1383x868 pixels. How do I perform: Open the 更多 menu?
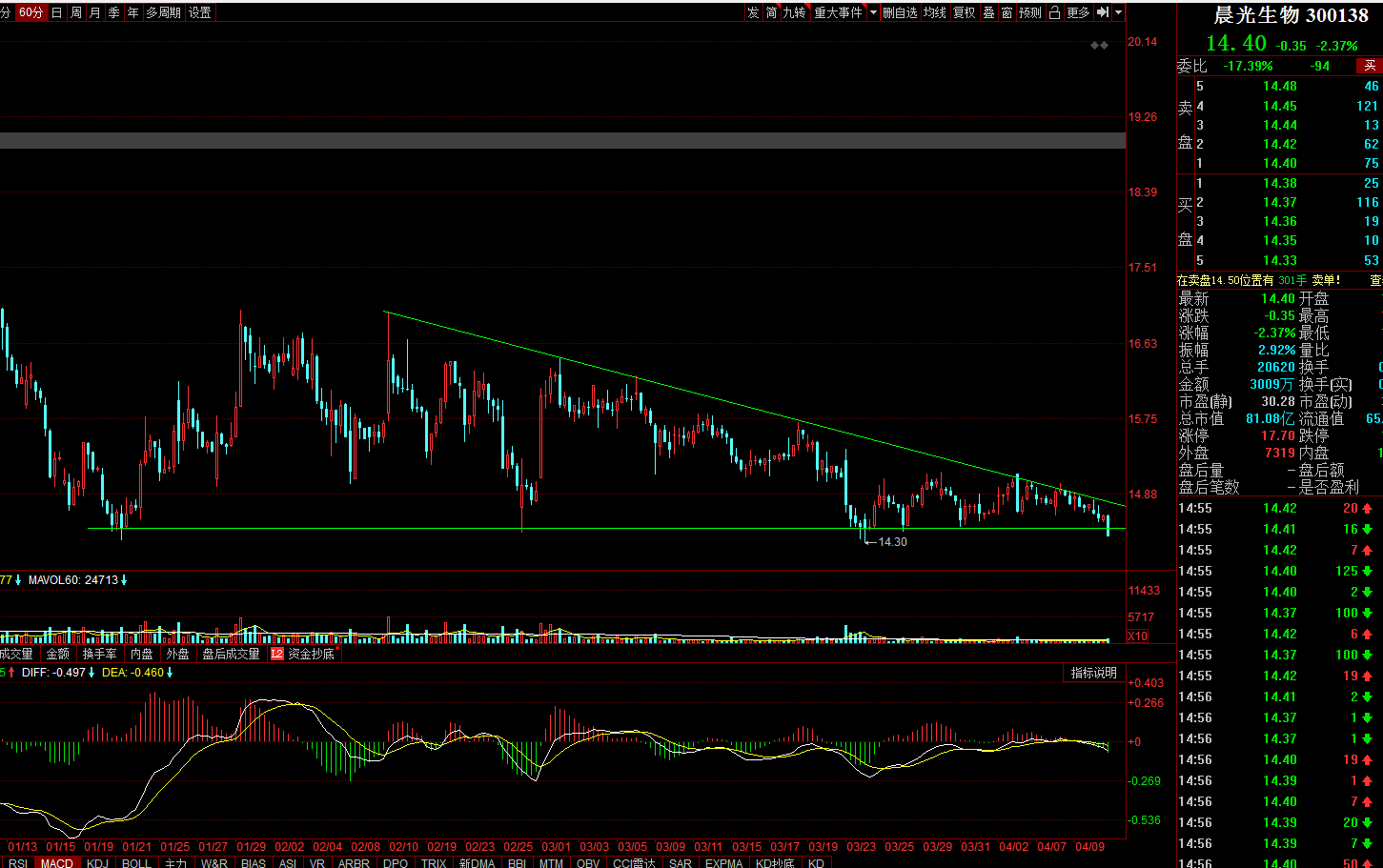point(1078,12)
